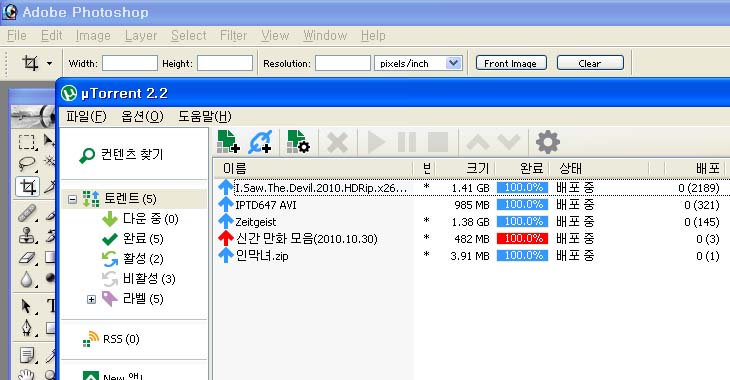
Task: Click the Pause torrent icon
Action: pyautogui.click(x=407, y=142)
